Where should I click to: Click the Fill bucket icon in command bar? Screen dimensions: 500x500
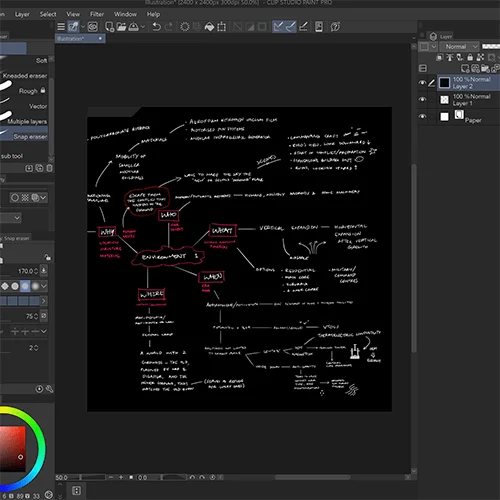point(209,27)
